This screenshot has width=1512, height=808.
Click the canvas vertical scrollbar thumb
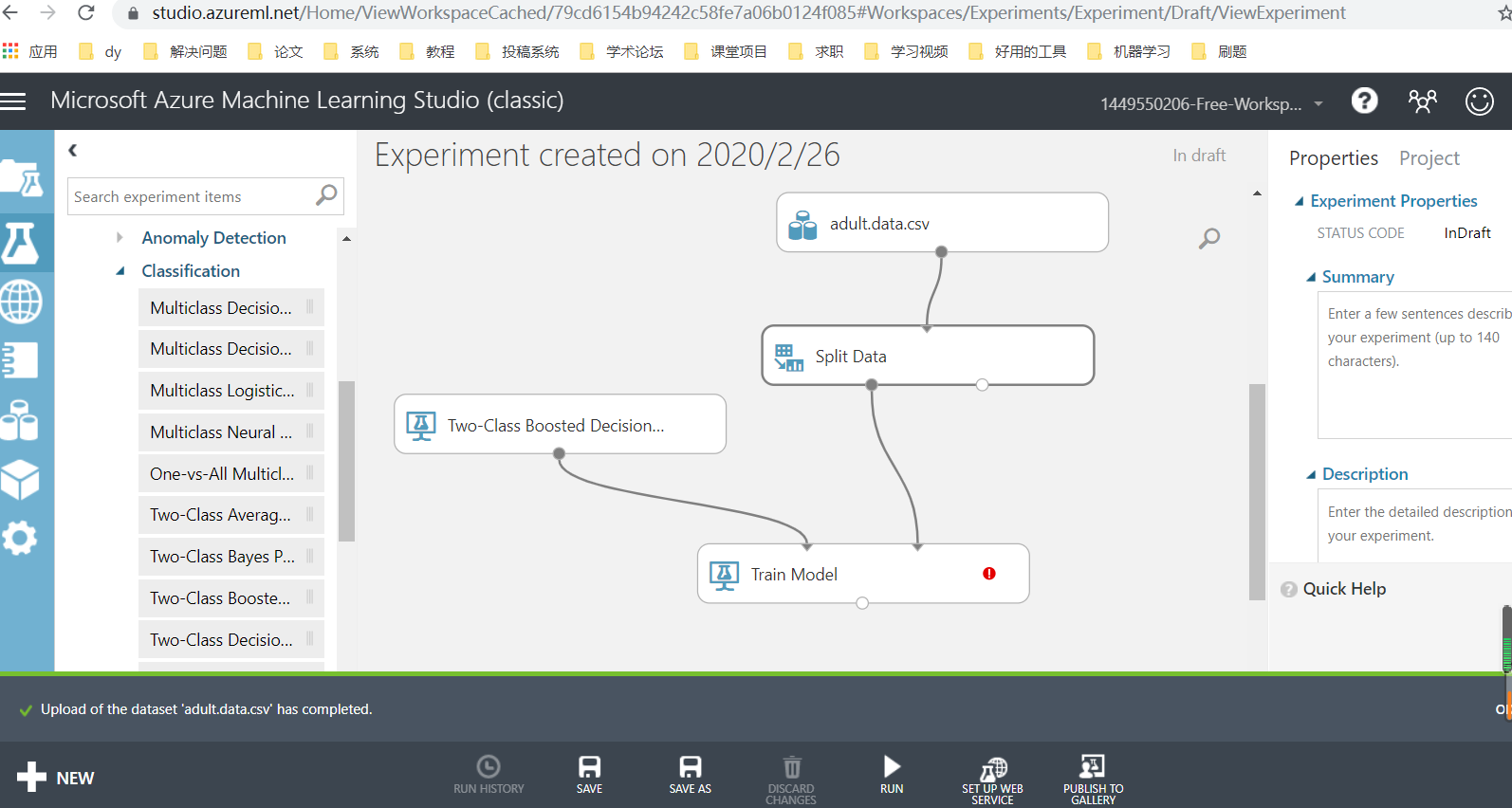pyautogui.click(x=1257, y=491)
